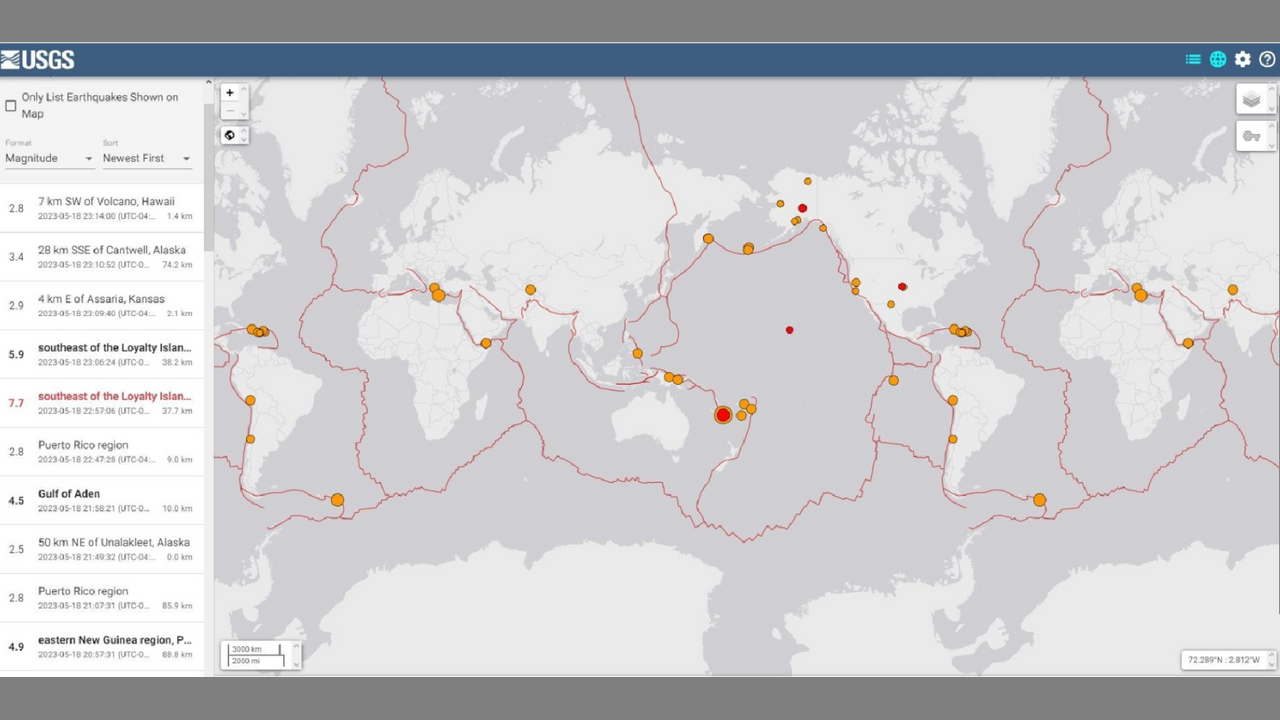The width and height of the screenshot is (1280, 720).
Task: Open the help question mark icon
Action: tap(1267, 60)
